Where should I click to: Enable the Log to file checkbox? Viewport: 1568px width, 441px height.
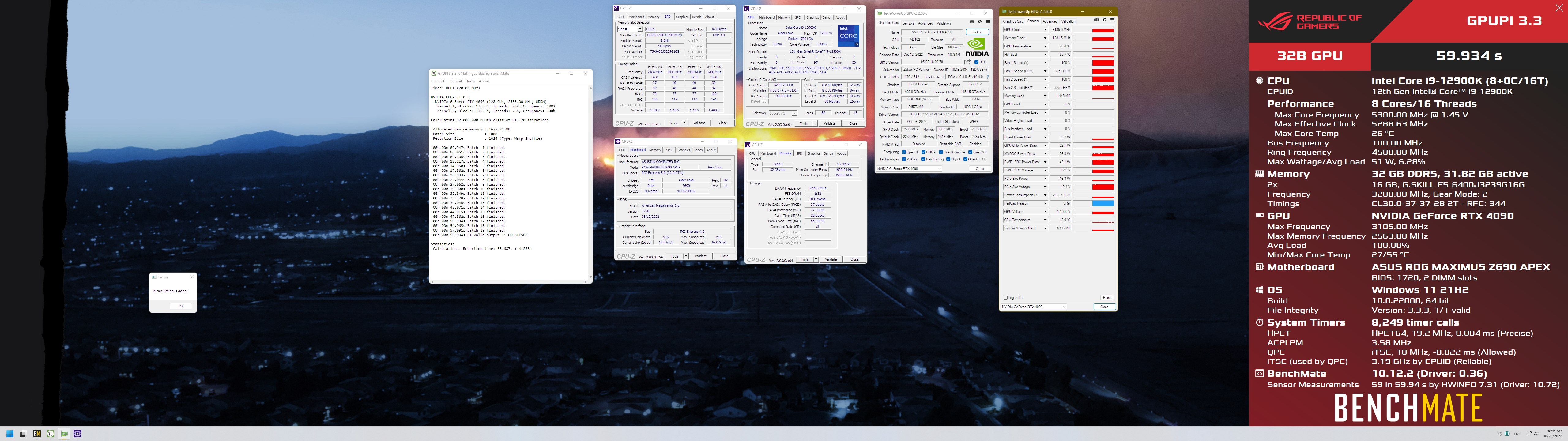point(1005,298)
